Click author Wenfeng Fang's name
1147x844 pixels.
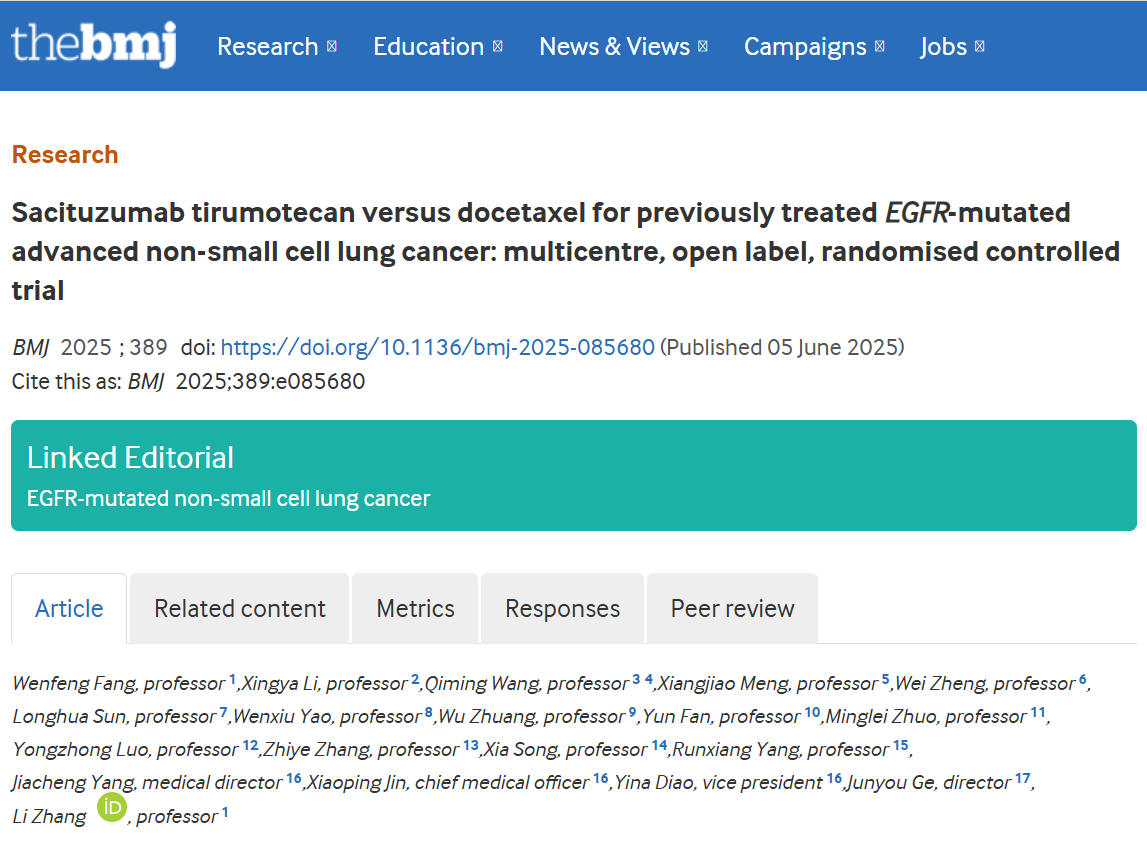tap(75, 684)
